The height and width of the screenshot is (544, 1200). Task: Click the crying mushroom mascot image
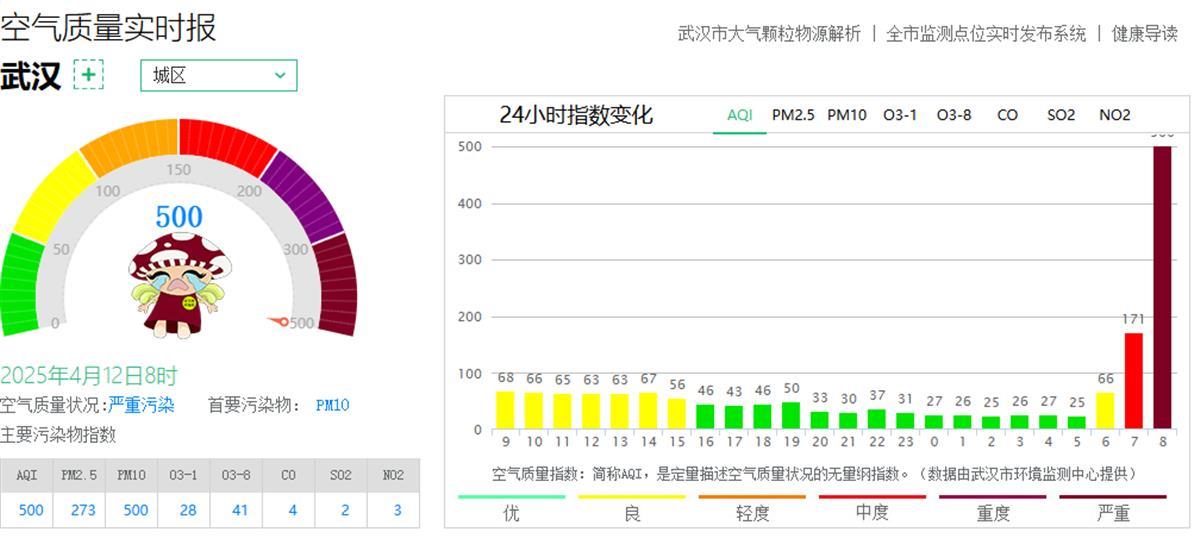click(x=180, y=285)
